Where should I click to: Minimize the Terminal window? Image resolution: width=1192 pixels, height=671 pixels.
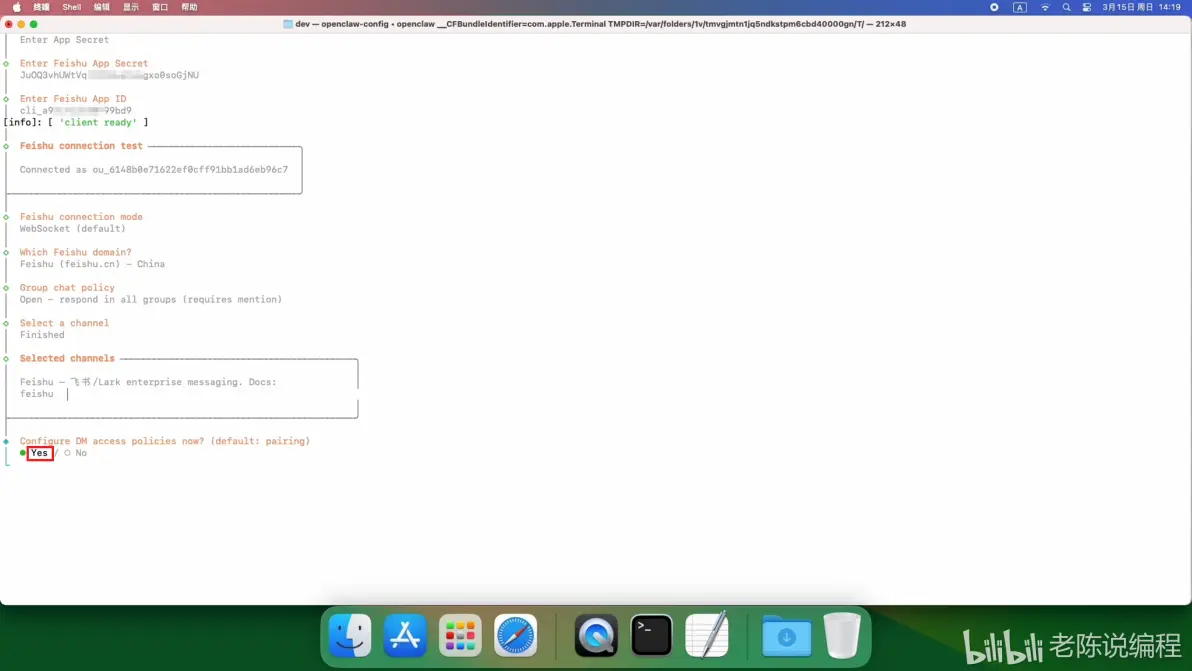click(x=21, y=24)
